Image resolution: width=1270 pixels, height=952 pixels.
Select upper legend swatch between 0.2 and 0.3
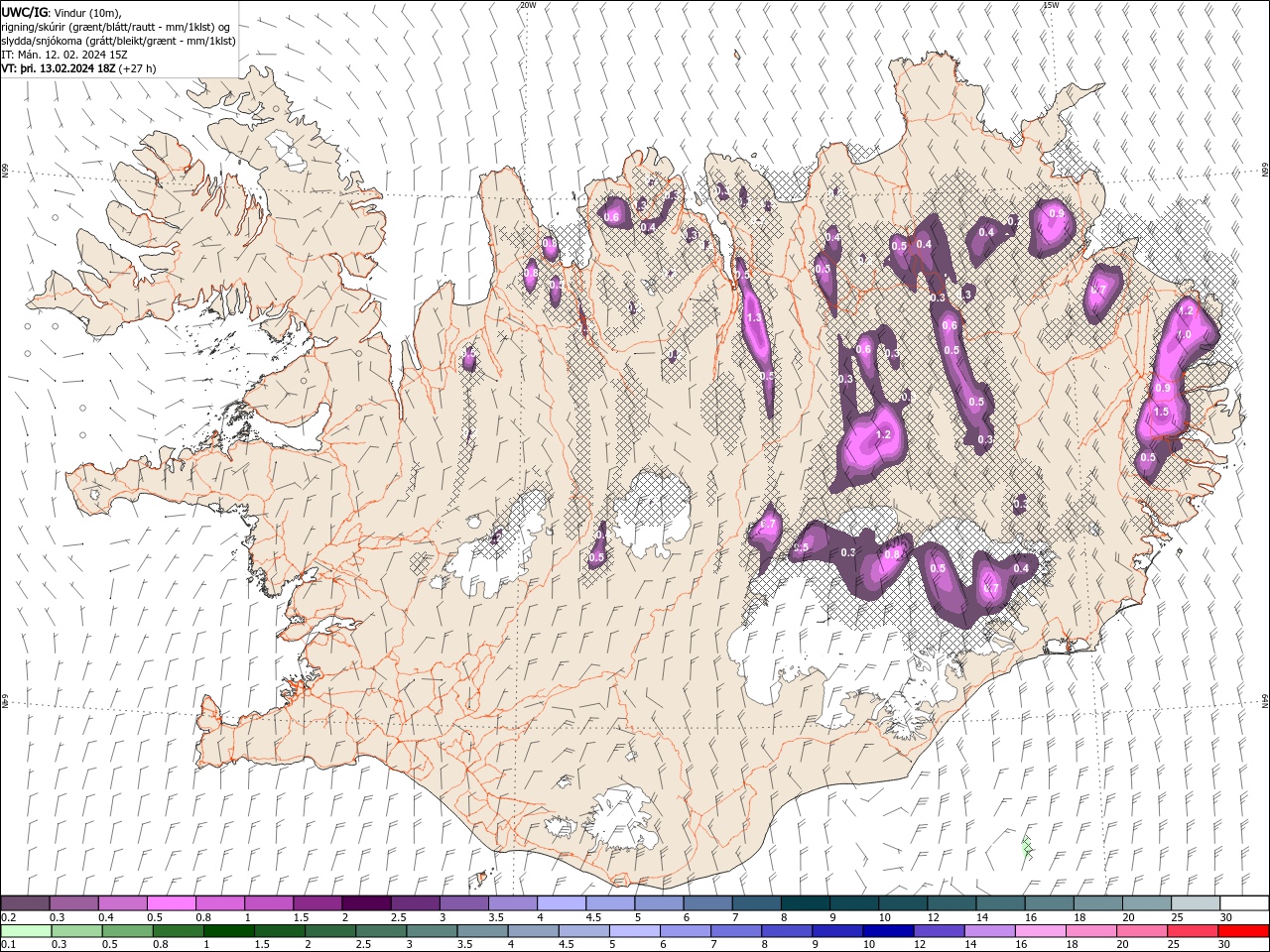(x=26, y=903)
